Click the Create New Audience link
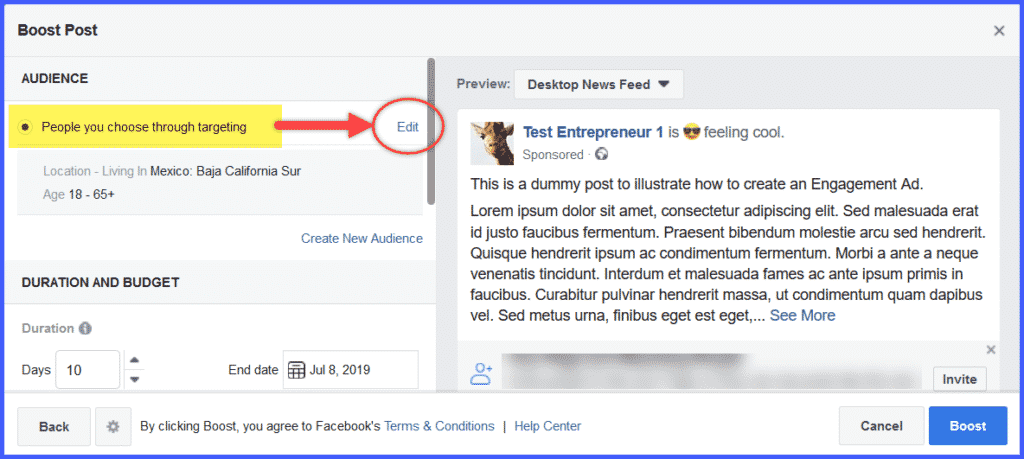 pyautogui.click(x=362, y=238)
